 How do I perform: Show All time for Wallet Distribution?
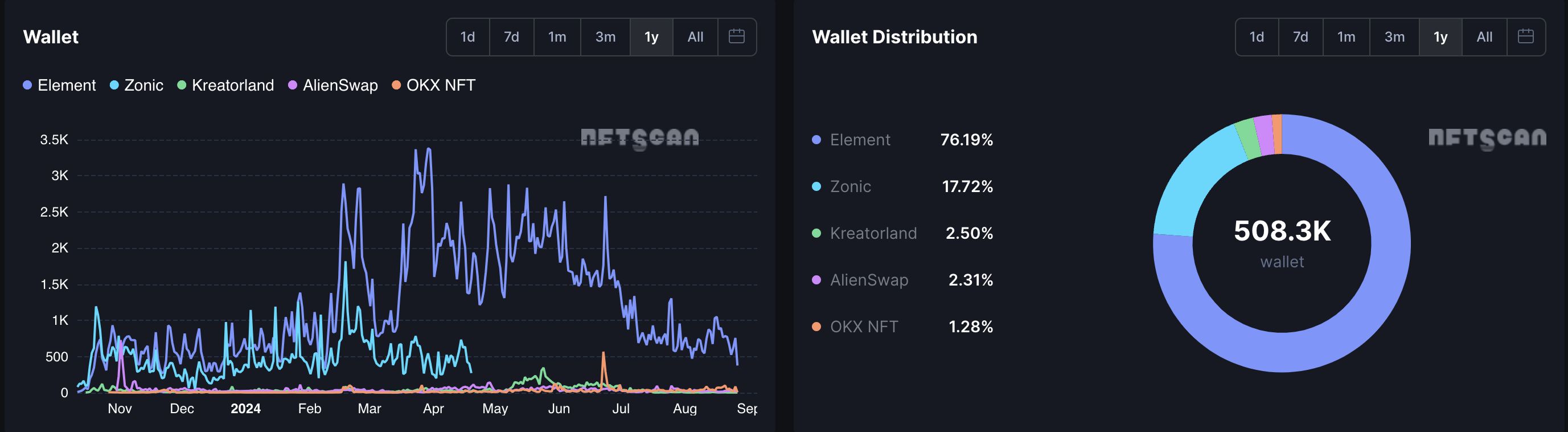[1485, 37]
